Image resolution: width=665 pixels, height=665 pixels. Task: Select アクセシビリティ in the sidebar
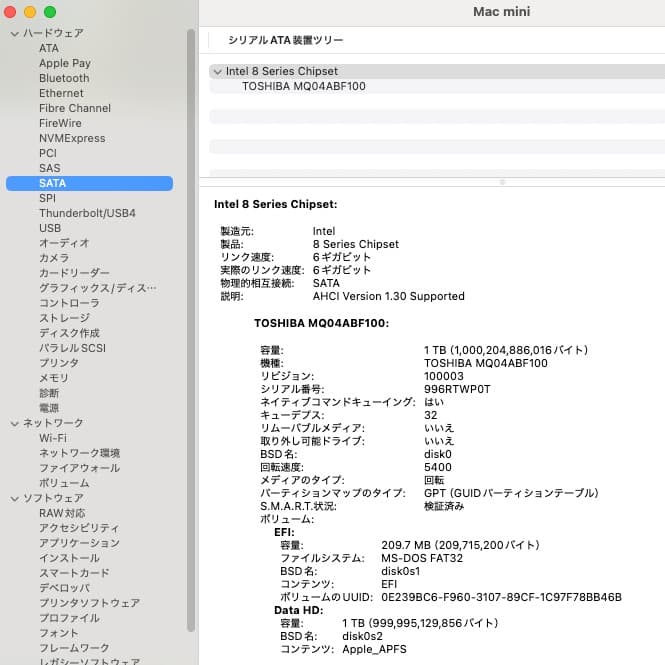(x=79, y=528)
